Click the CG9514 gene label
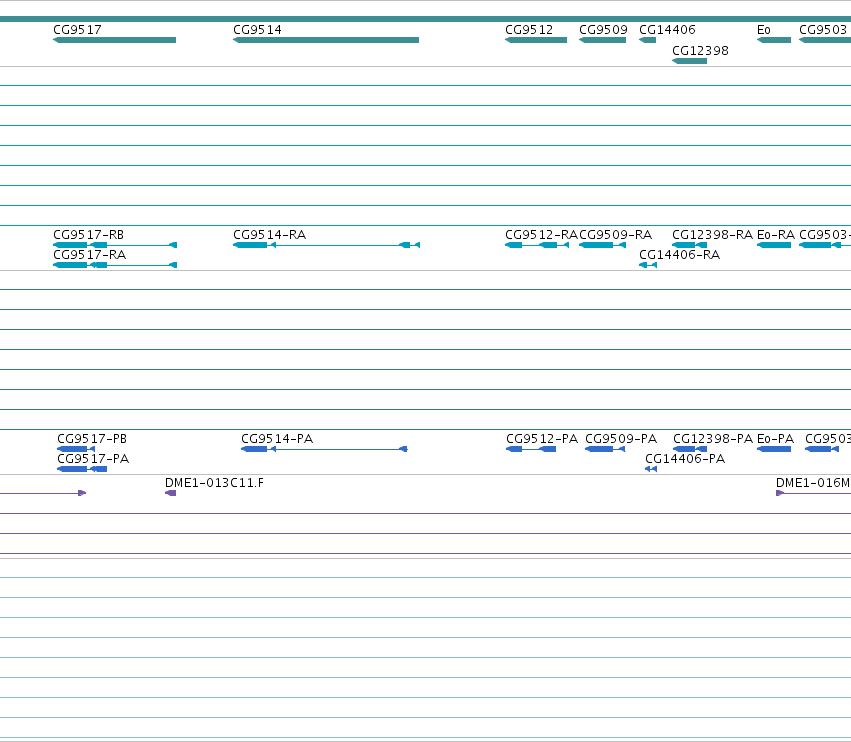The image size is (851, 742). pos(257,30)
